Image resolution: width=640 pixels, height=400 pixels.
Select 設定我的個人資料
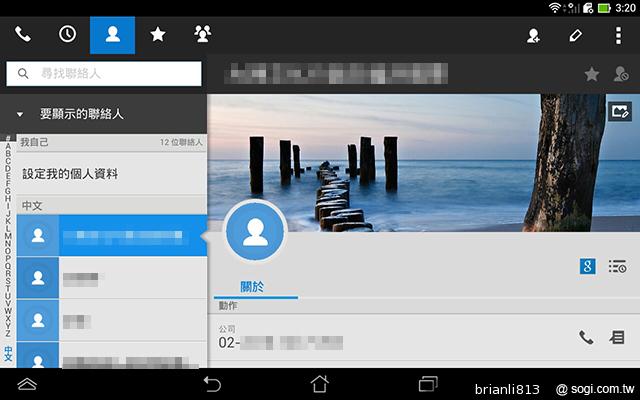pyautogui.click(x=84, y=174)
